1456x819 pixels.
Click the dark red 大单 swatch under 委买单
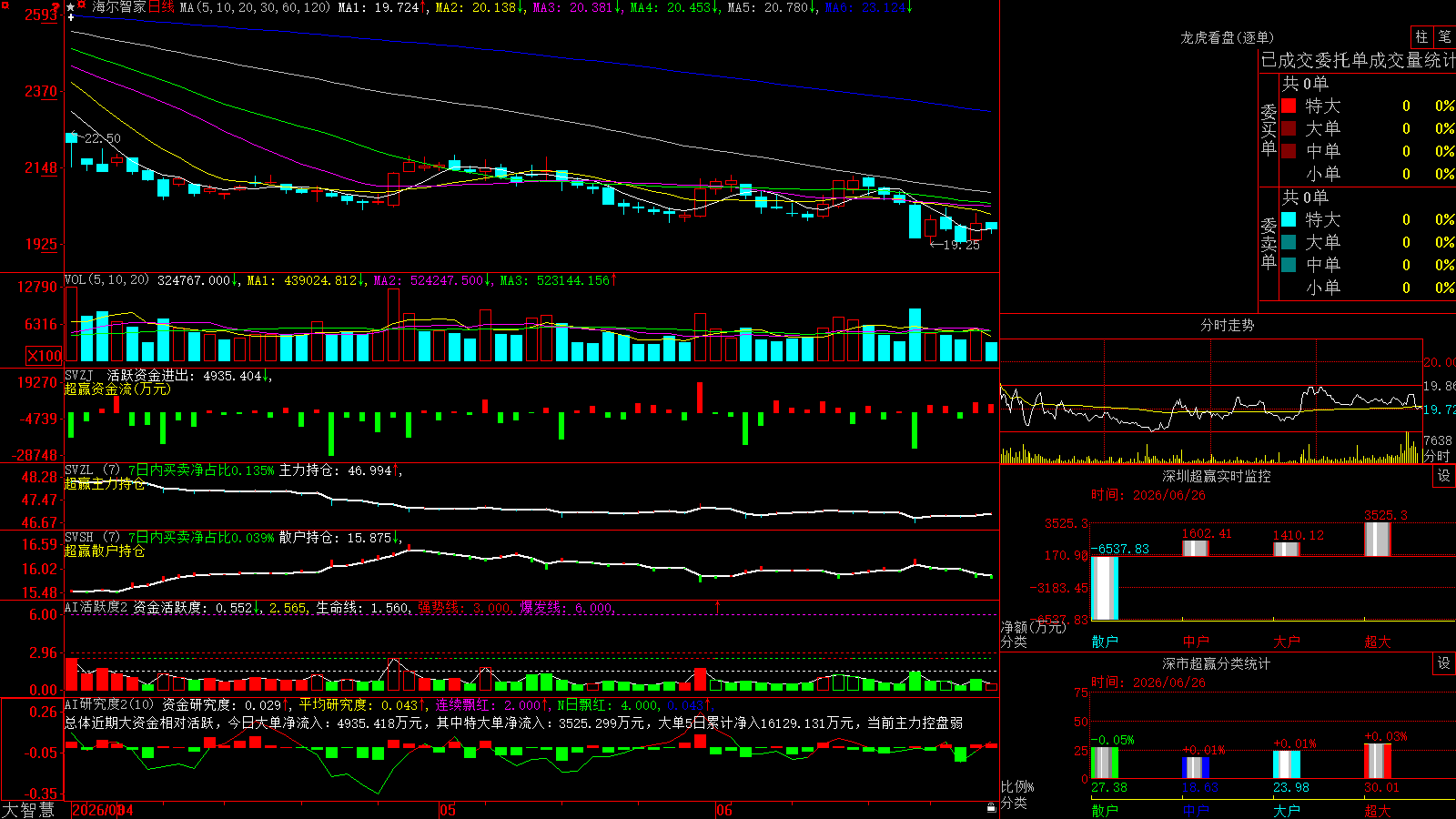coord(1289,128)
